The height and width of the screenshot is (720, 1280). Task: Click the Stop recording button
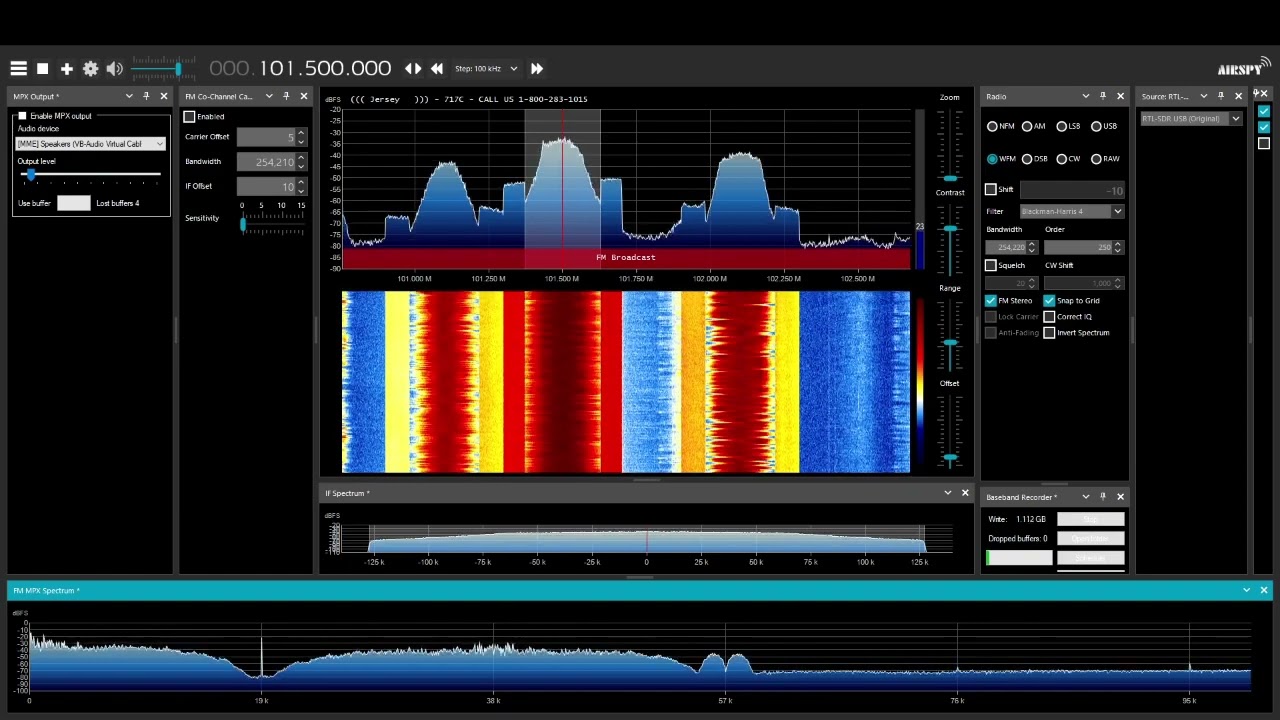1091,520
